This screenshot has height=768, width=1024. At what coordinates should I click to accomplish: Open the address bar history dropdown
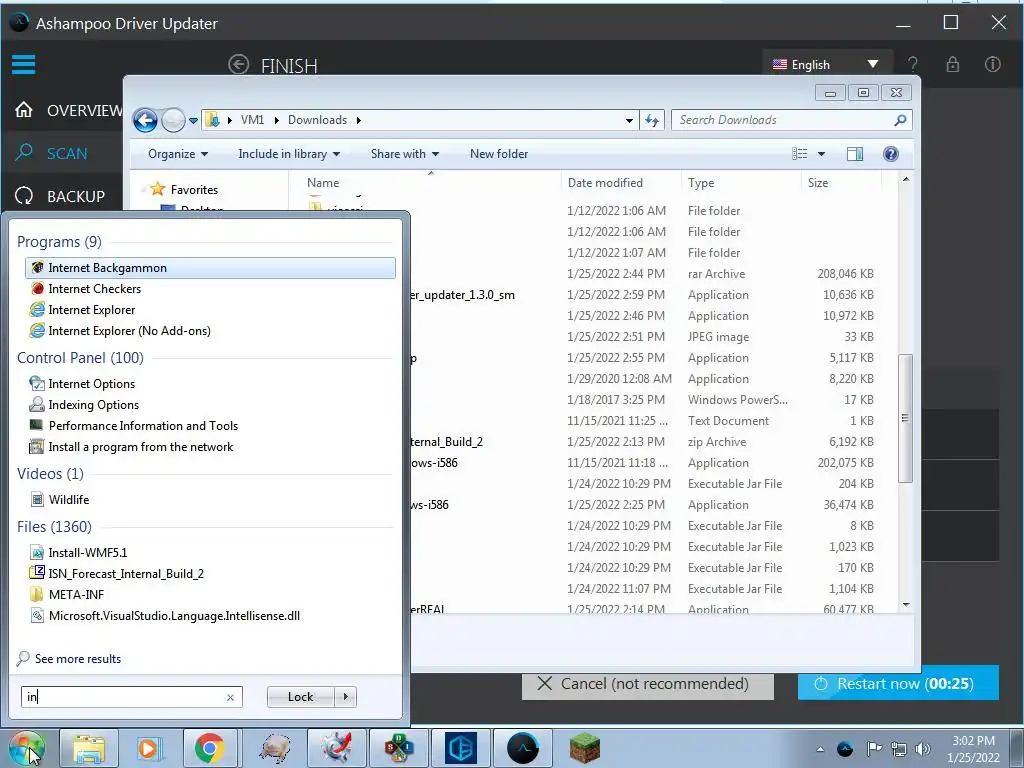coord(629,121)
